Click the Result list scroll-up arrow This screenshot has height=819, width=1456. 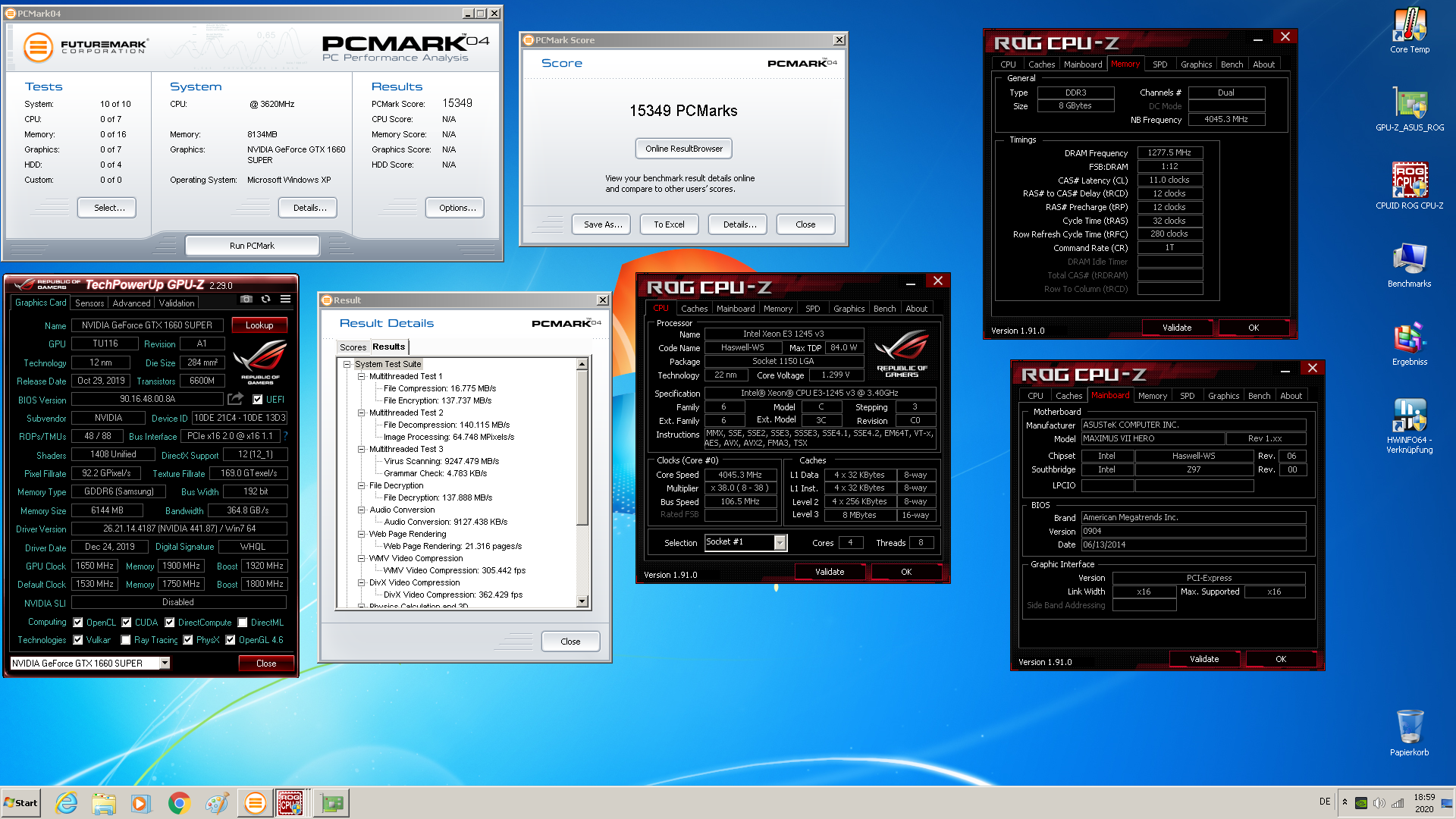[x=582, y=365]
